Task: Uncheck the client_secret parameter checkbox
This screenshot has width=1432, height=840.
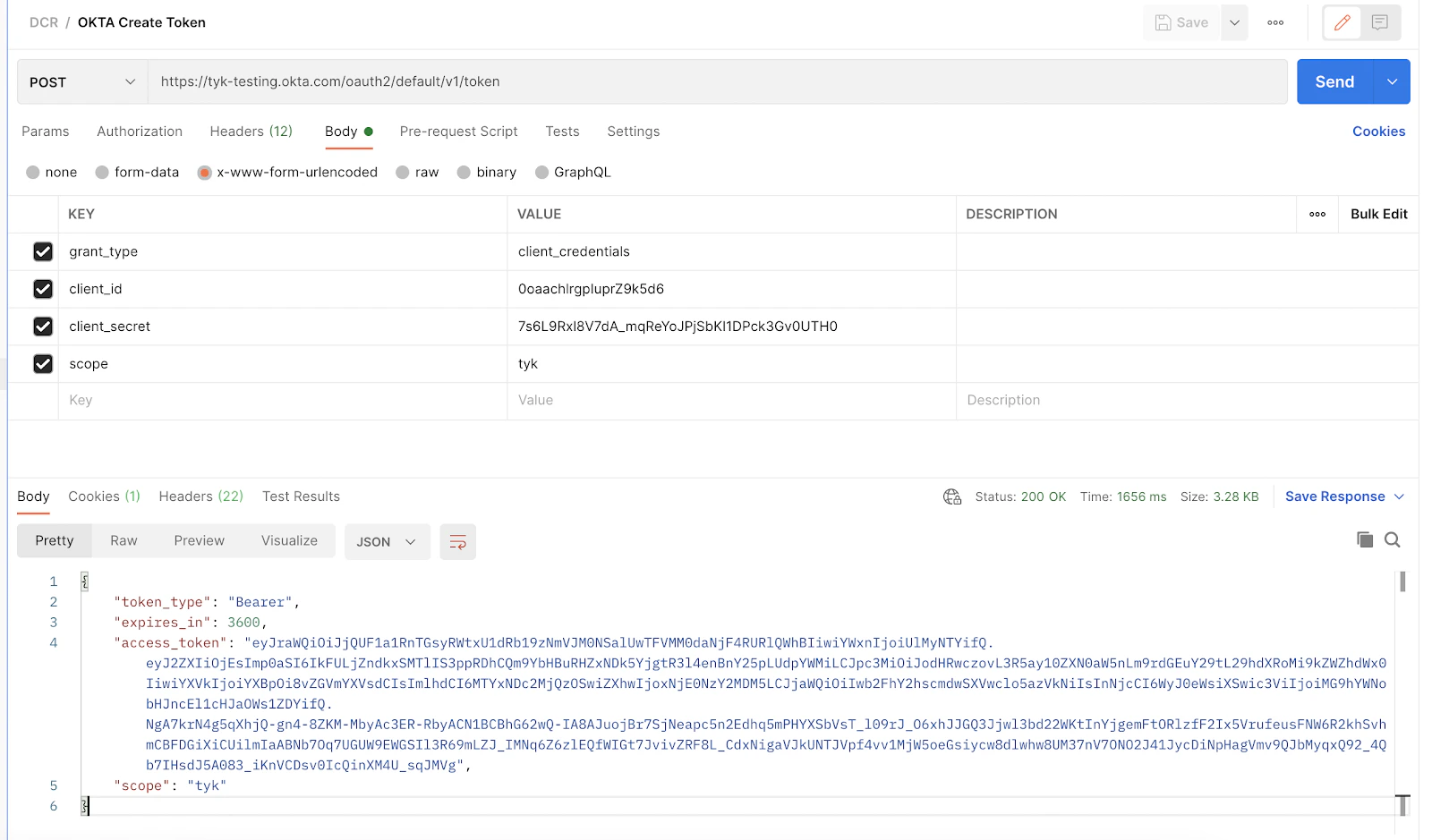Action: [43, 327]
